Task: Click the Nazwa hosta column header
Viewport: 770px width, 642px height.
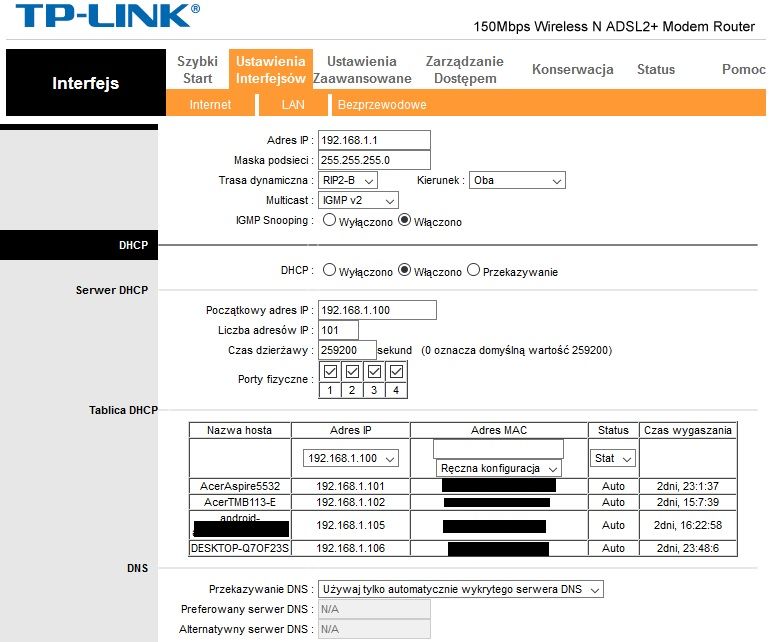Action: pos(239,430)
